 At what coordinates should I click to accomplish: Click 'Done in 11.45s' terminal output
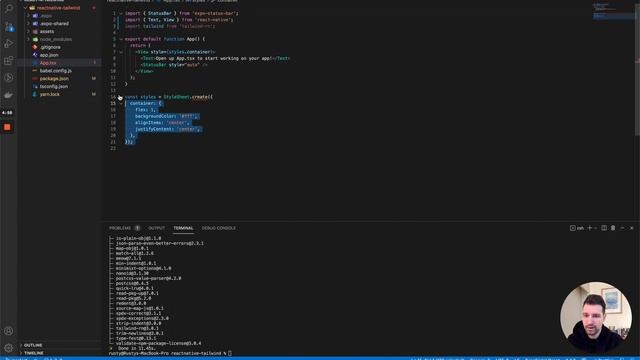(x=138, y=349)
